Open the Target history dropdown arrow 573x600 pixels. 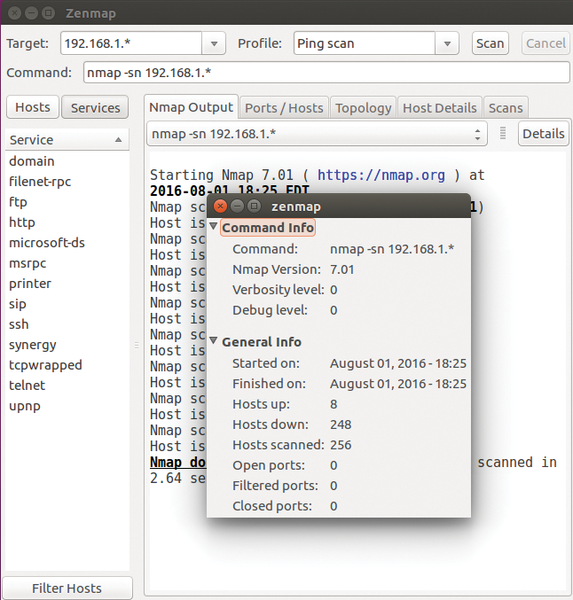(214, 44)
